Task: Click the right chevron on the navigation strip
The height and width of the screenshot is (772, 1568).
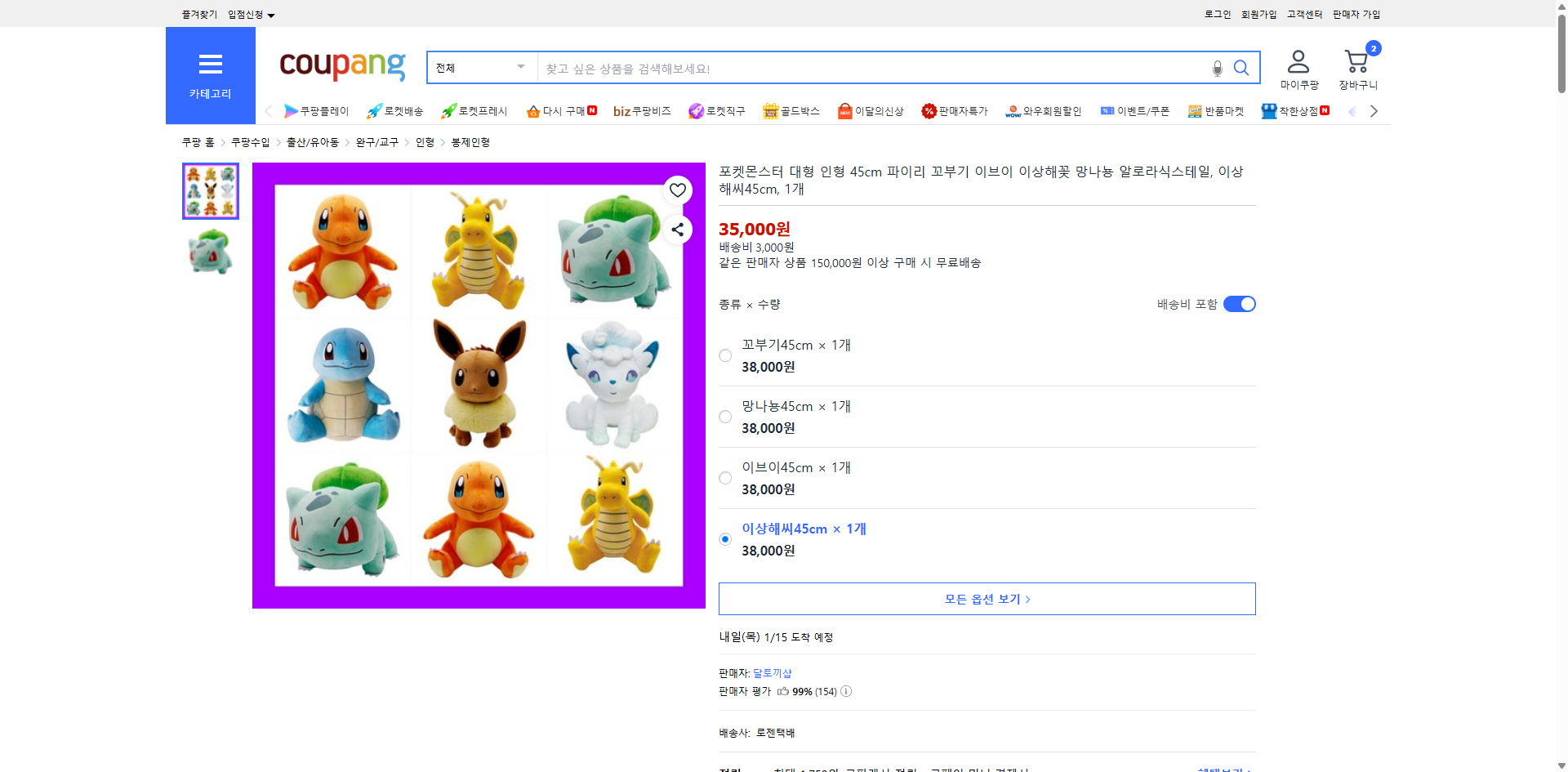Action: coord(1374,110)
